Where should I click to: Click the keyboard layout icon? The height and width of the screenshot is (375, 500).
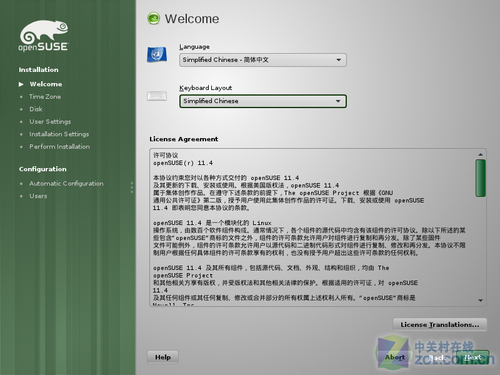pyautogui.click(x=157, y=96)
